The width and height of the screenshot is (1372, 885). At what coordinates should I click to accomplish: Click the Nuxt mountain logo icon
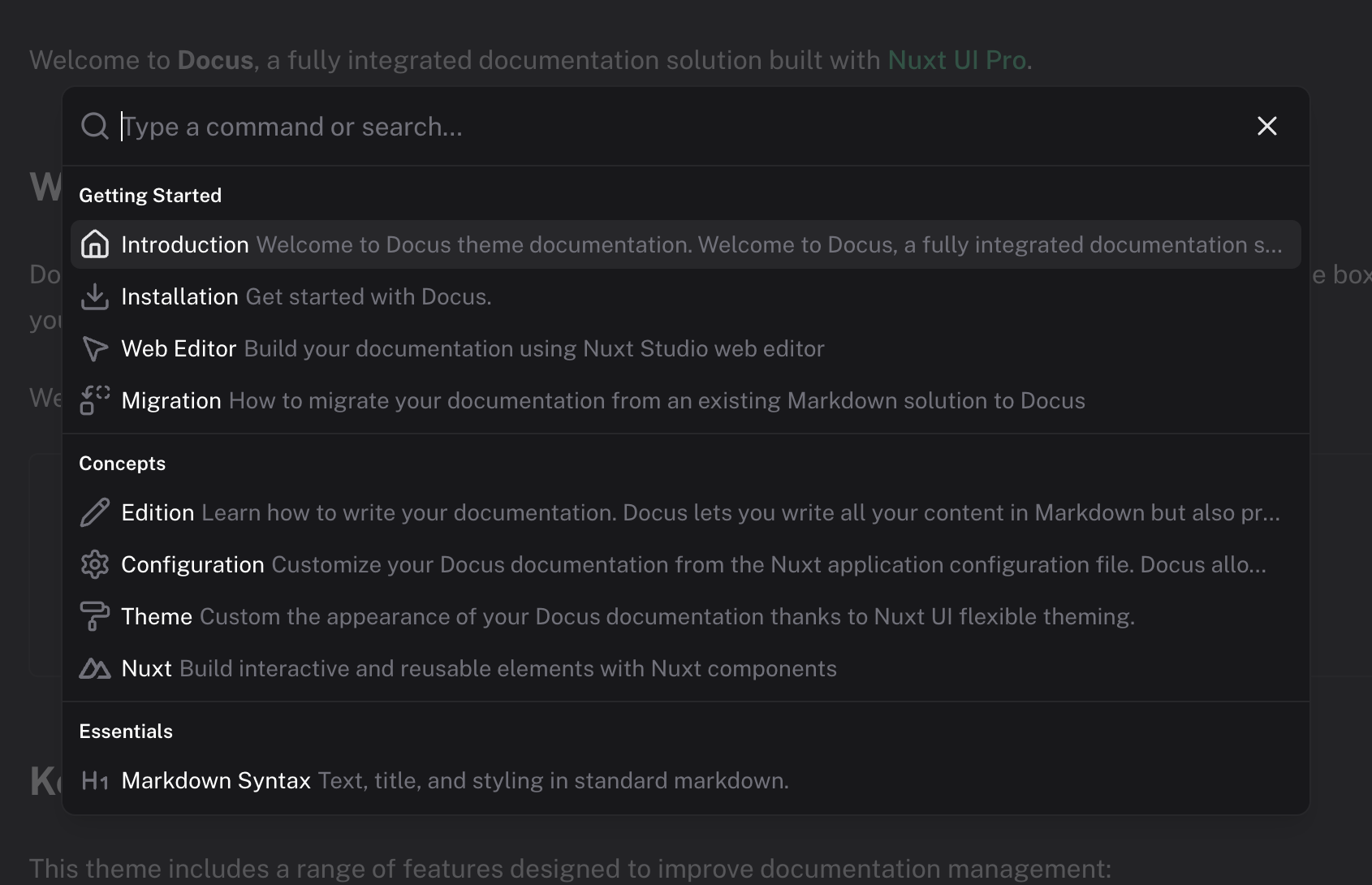point(95,668)
